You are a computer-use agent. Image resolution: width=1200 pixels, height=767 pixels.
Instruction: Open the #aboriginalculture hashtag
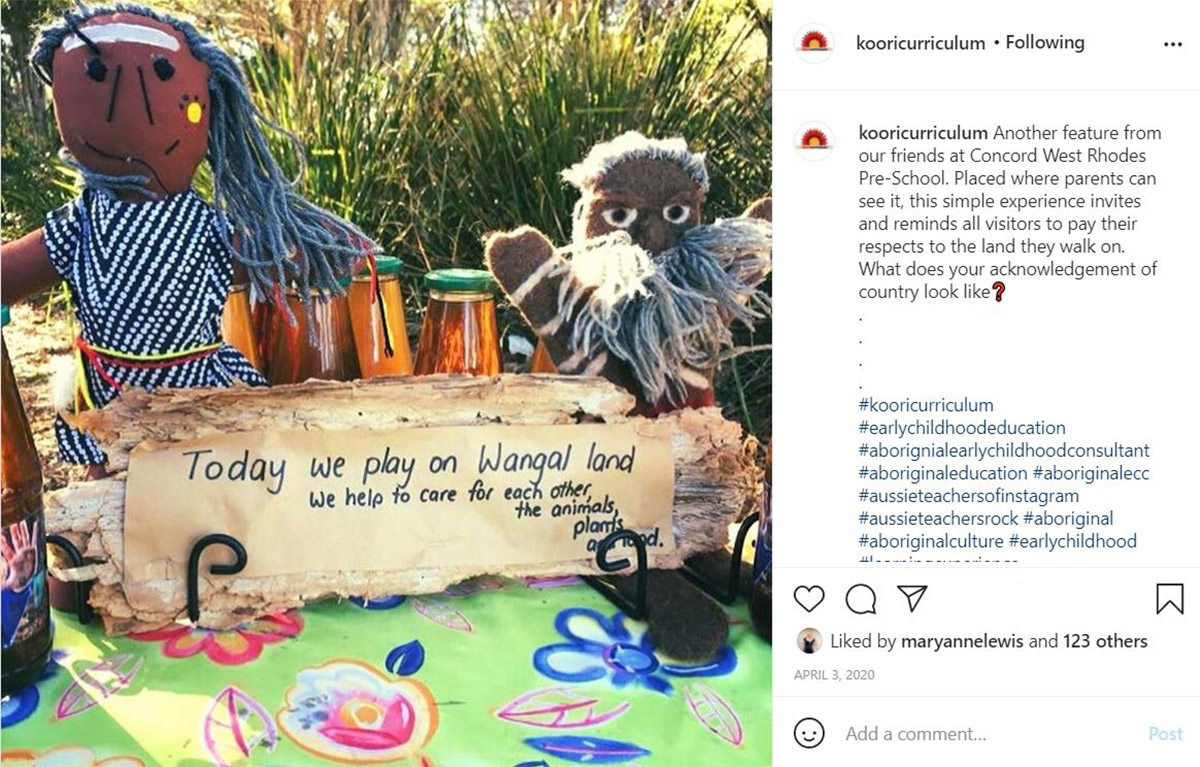coord(931,541)
